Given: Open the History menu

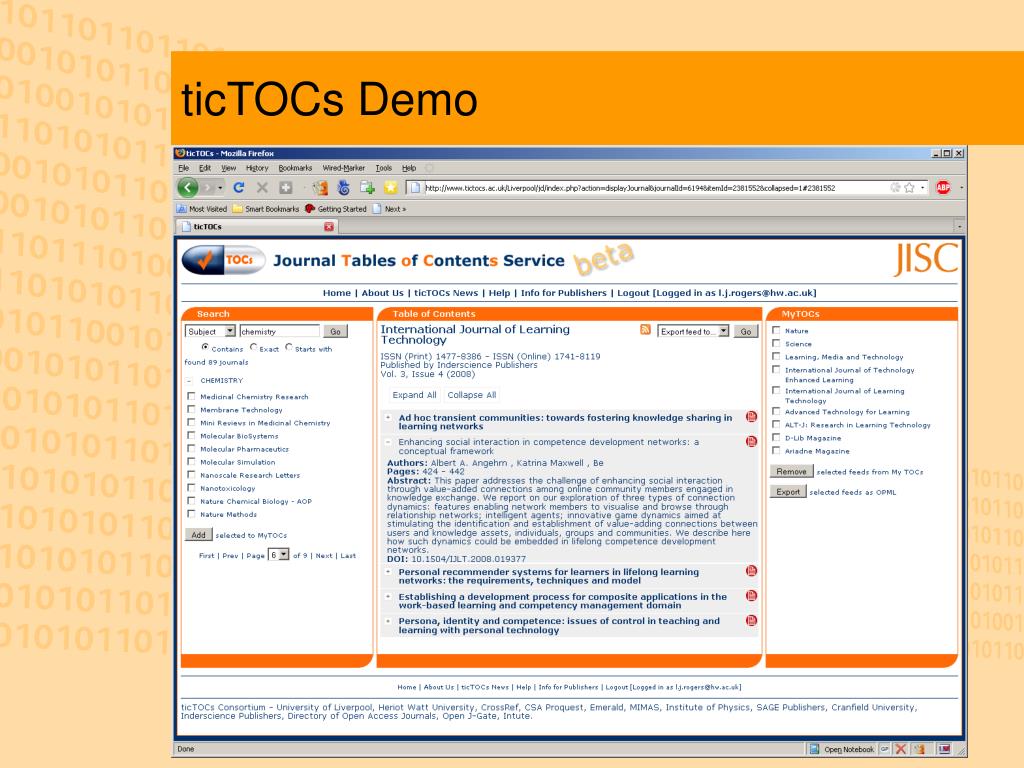Looking at the screenshot, I should tap(257, 168).
